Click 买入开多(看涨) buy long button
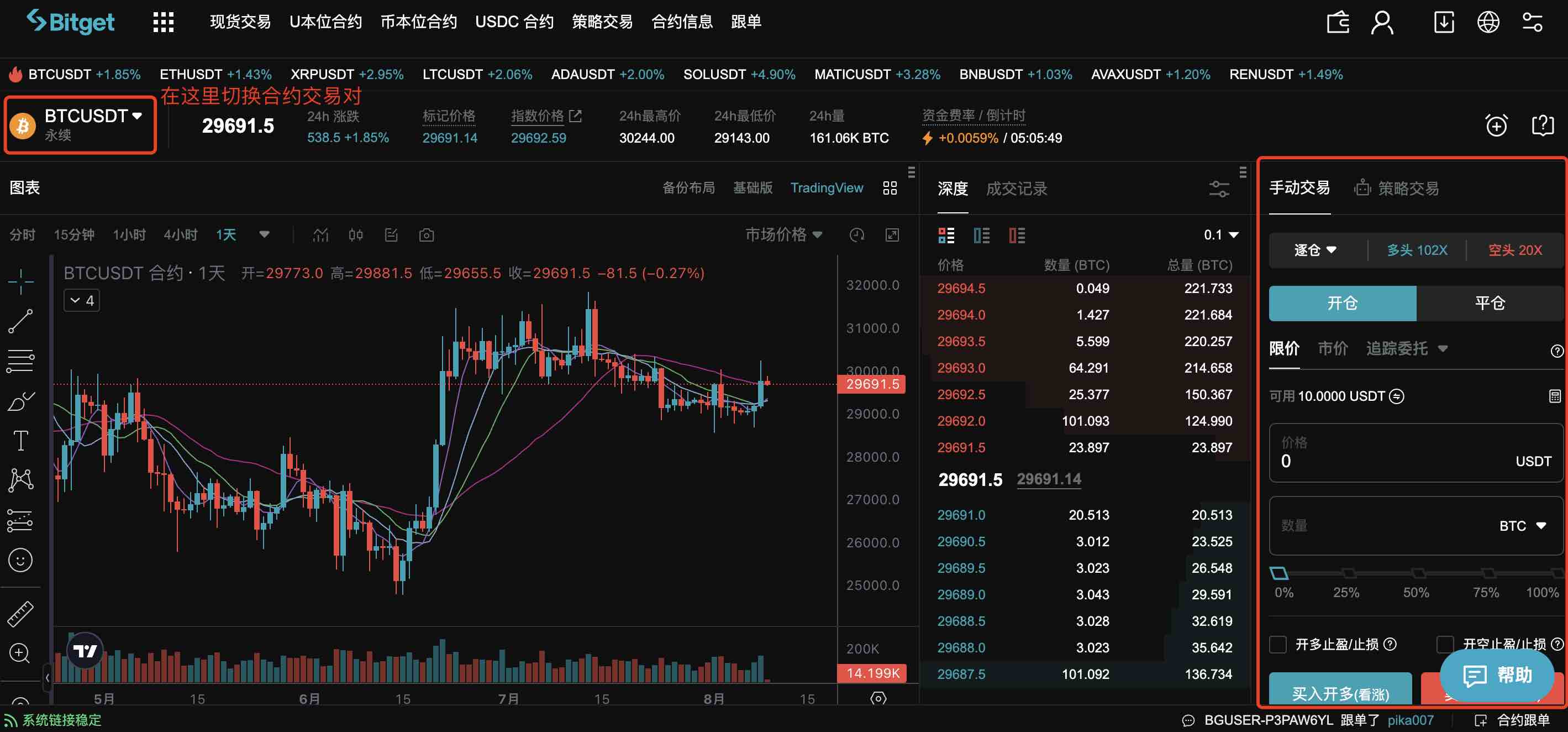 point(1340,689)
